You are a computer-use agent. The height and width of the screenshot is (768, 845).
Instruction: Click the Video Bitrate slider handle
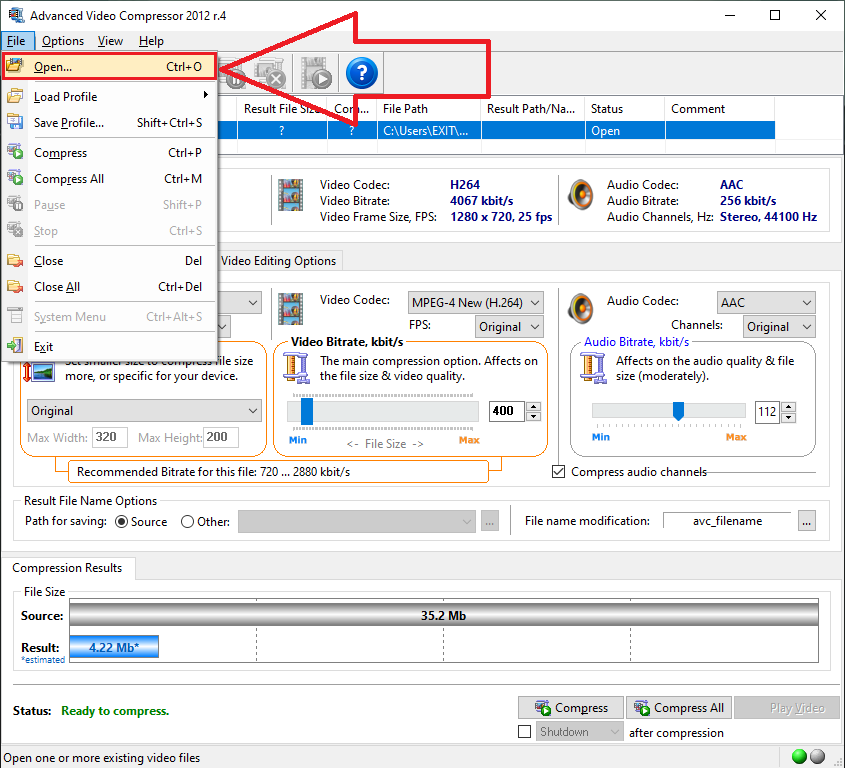click(307, 411)
